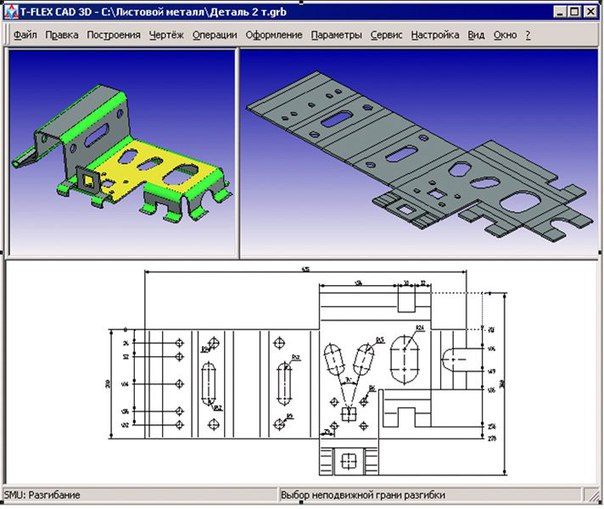Open the Оформление menu
Image resolution: width=604 pixels, height=509 pixels.
coord(274,35)
